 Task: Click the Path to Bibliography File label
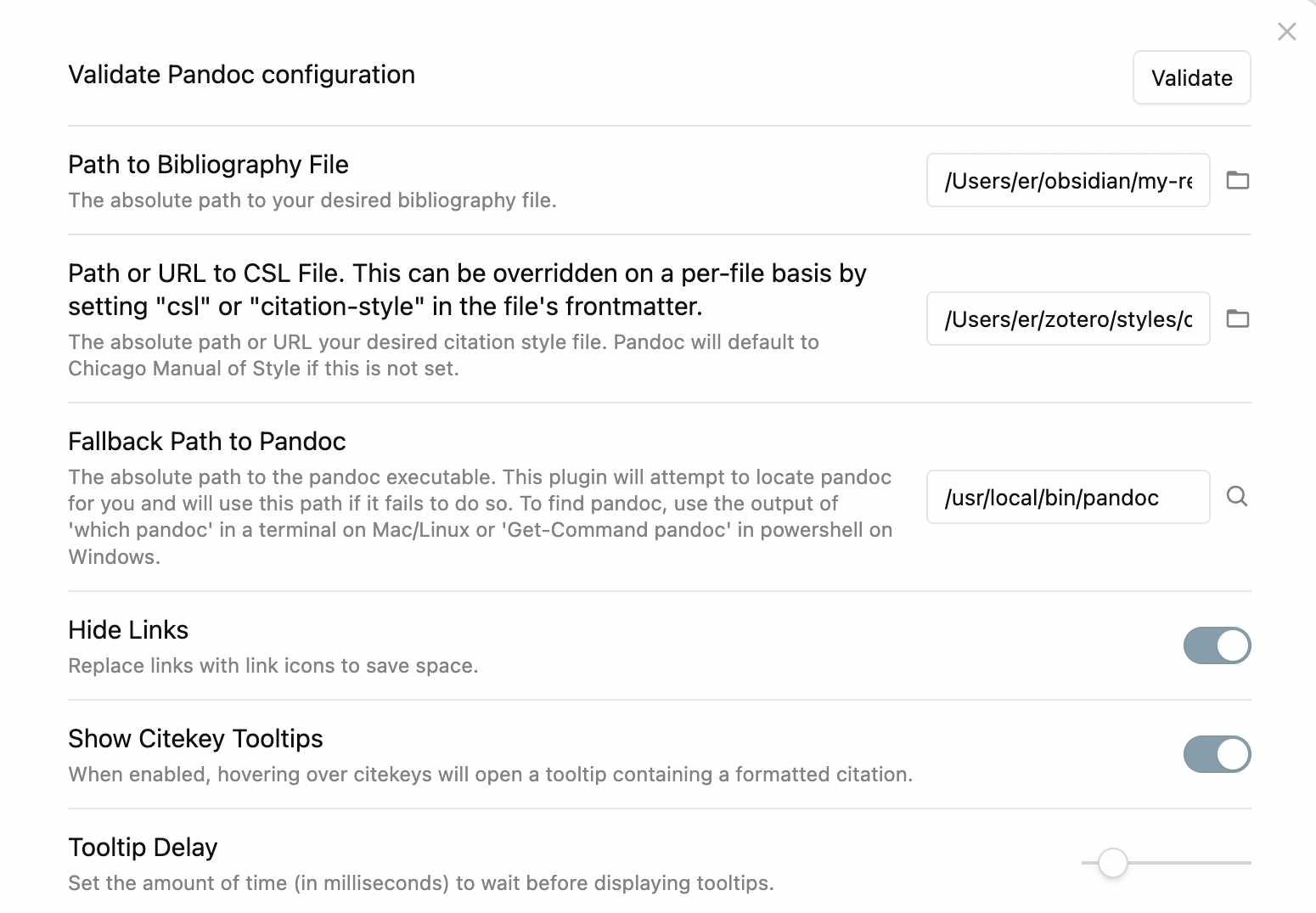coord(208,165)
